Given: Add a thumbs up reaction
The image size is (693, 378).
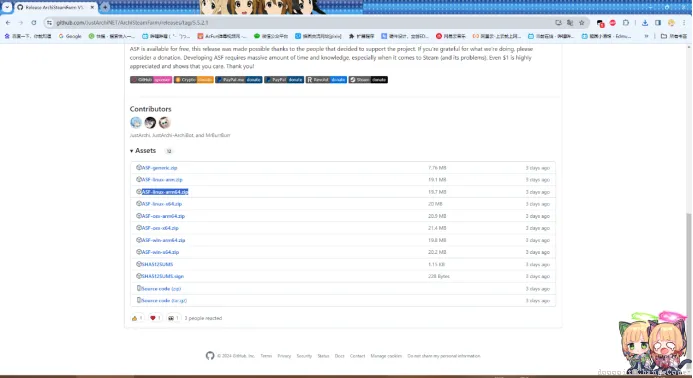Looking at the screenshot, I should coord(137,318).
